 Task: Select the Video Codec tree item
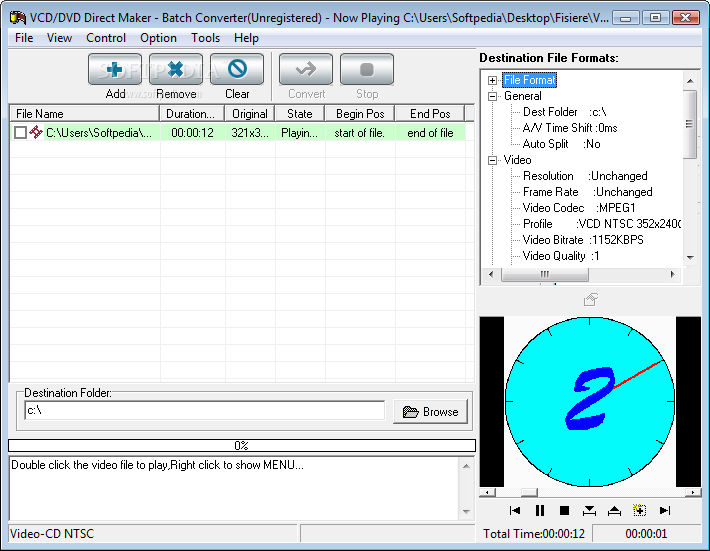tap(579, 208)
